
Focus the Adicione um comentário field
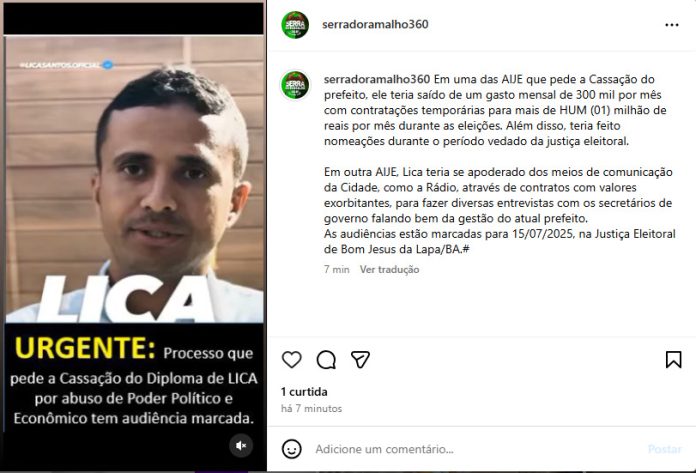475,449
